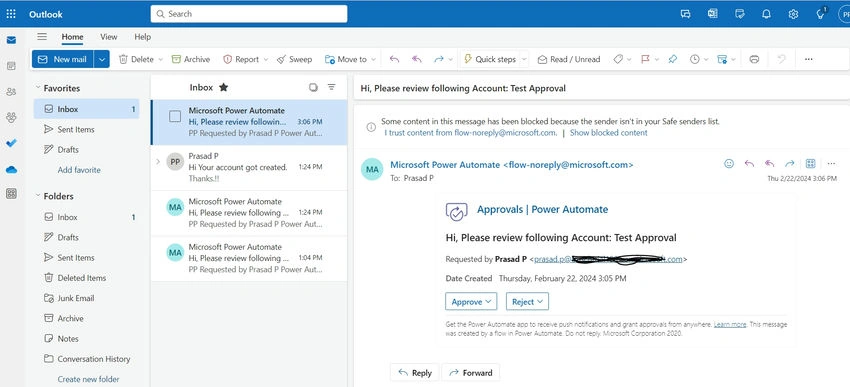Screen dimensions: 850x387
Task: Open the Teams chat icon in header
Action: (685, 14)
